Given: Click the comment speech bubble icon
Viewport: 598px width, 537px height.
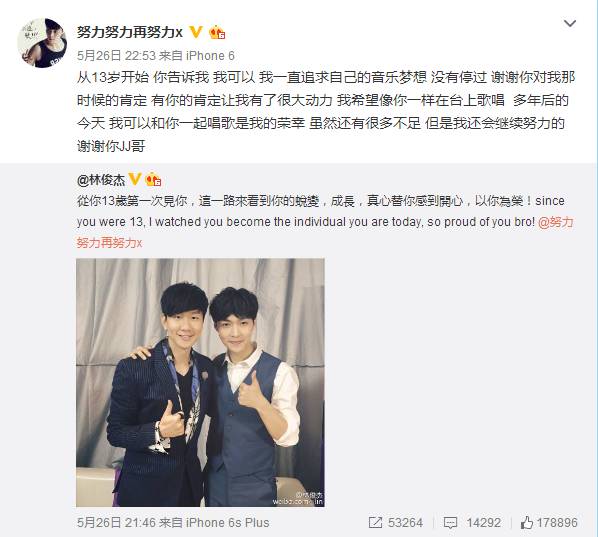Looking at the screenshot, I should 450,523.
